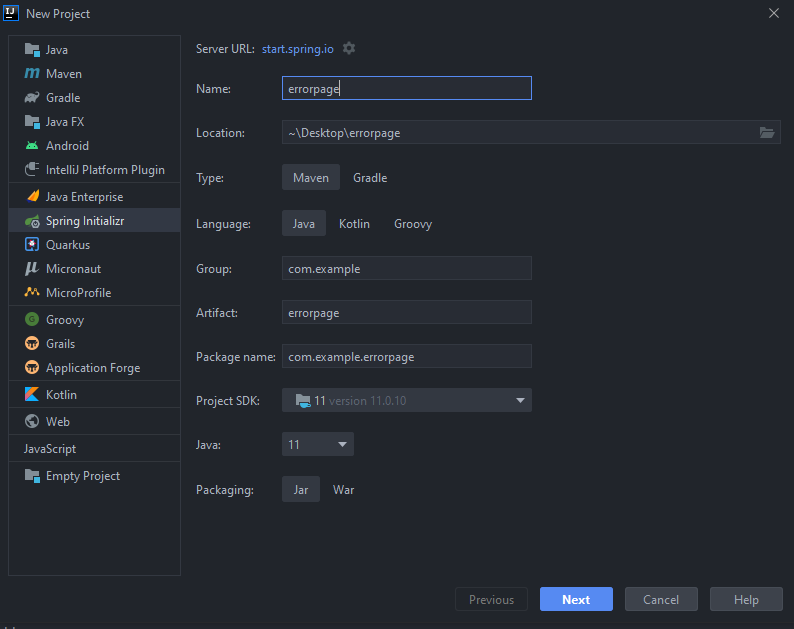The width and height of the screenshot is (794, 629).
Task: Select the JavaScript category label
Action: point(50,449)
